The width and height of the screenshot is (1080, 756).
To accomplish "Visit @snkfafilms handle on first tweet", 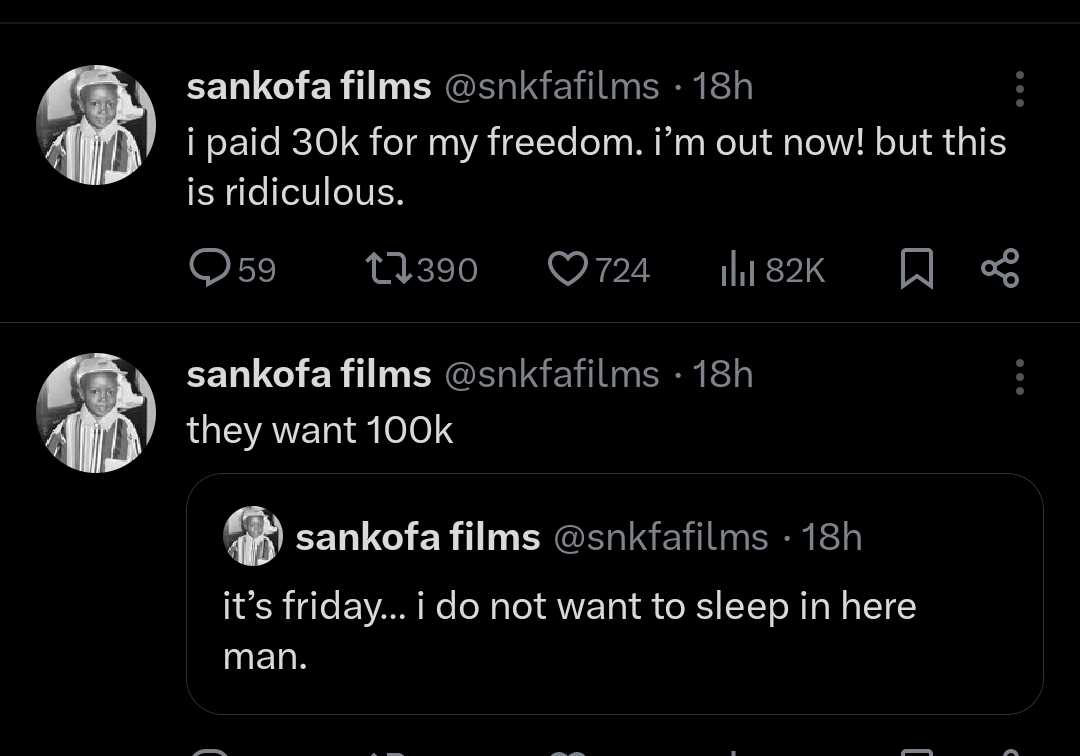I will coord(551,87).
